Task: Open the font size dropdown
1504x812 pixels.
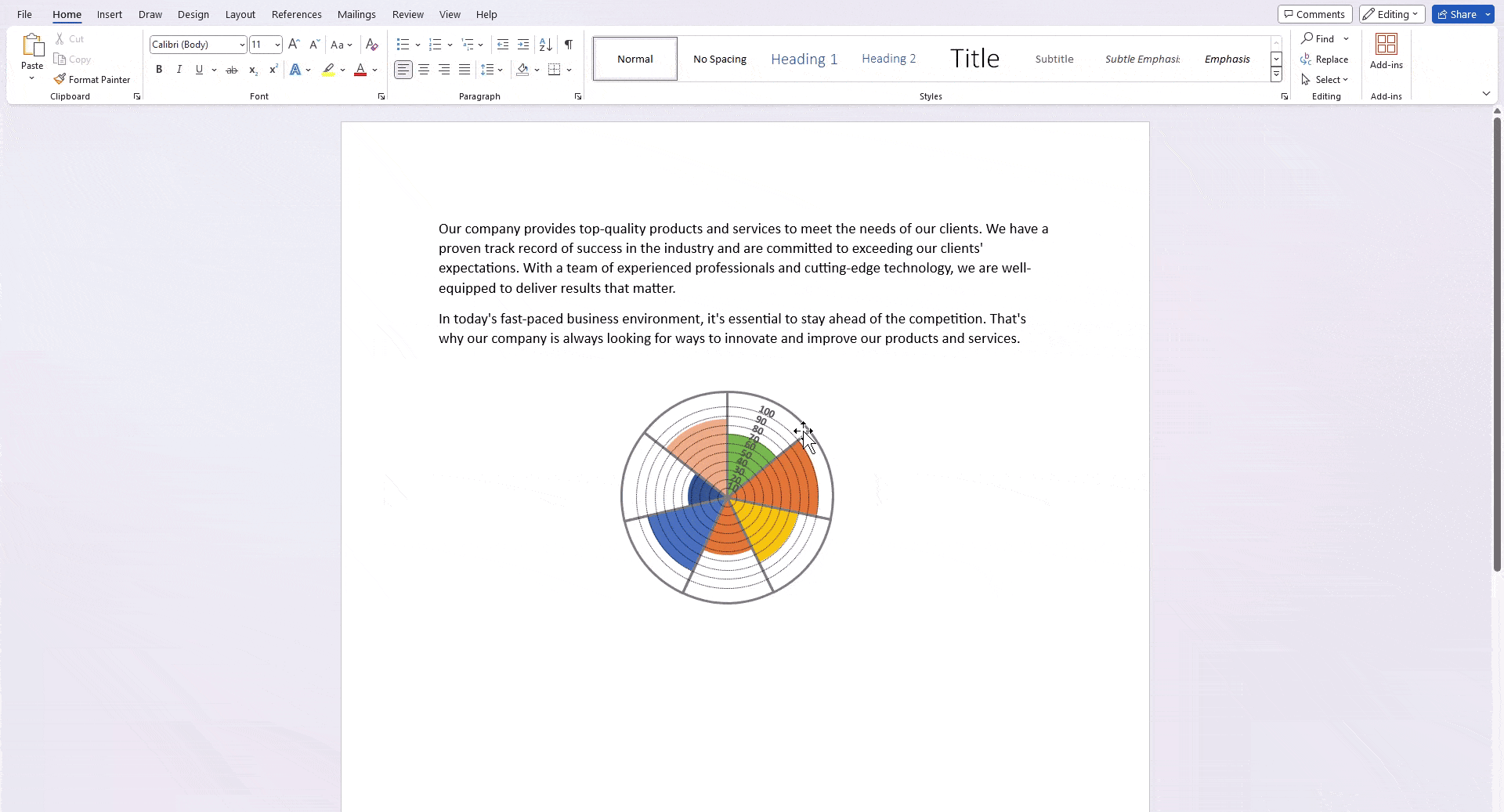Action: tap(278, 45)
